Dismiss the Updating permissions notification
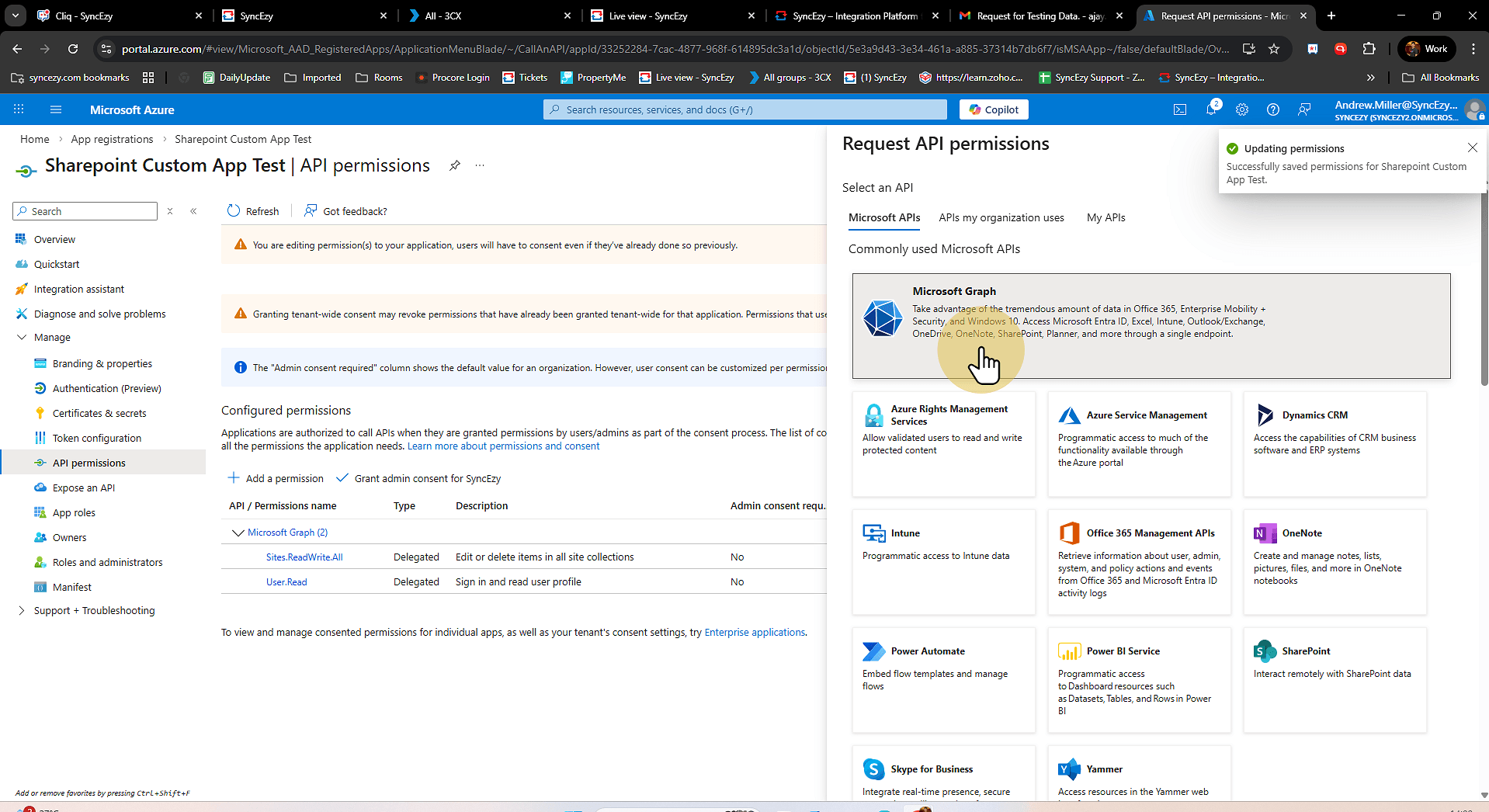1489x812 pixels. 1472,147
